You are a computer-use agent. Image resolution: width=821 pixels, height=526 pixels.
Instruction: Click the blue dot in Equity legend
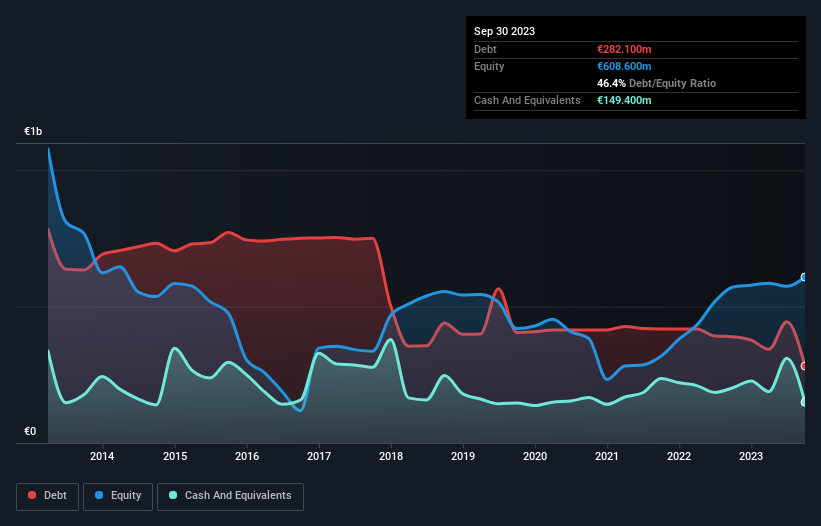99,495
